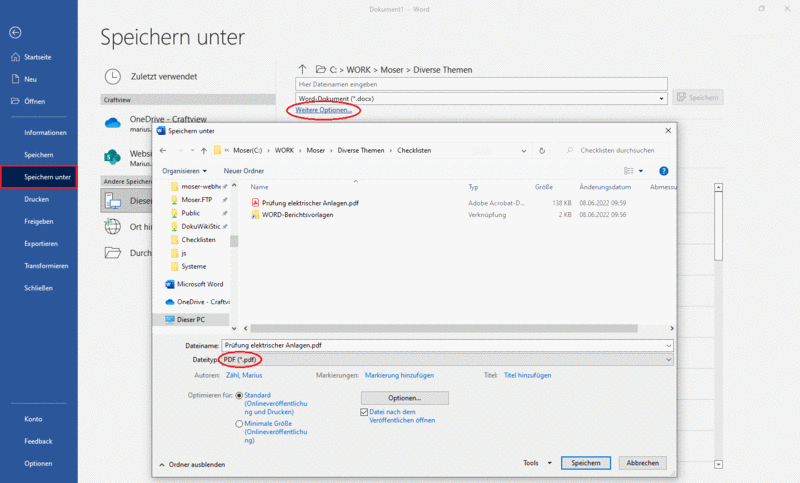Toggle Datei nach dem Veröffentlichen öffnen checkbox
Image resolution: width=800 pixels, height=483 pixels.
364,412
